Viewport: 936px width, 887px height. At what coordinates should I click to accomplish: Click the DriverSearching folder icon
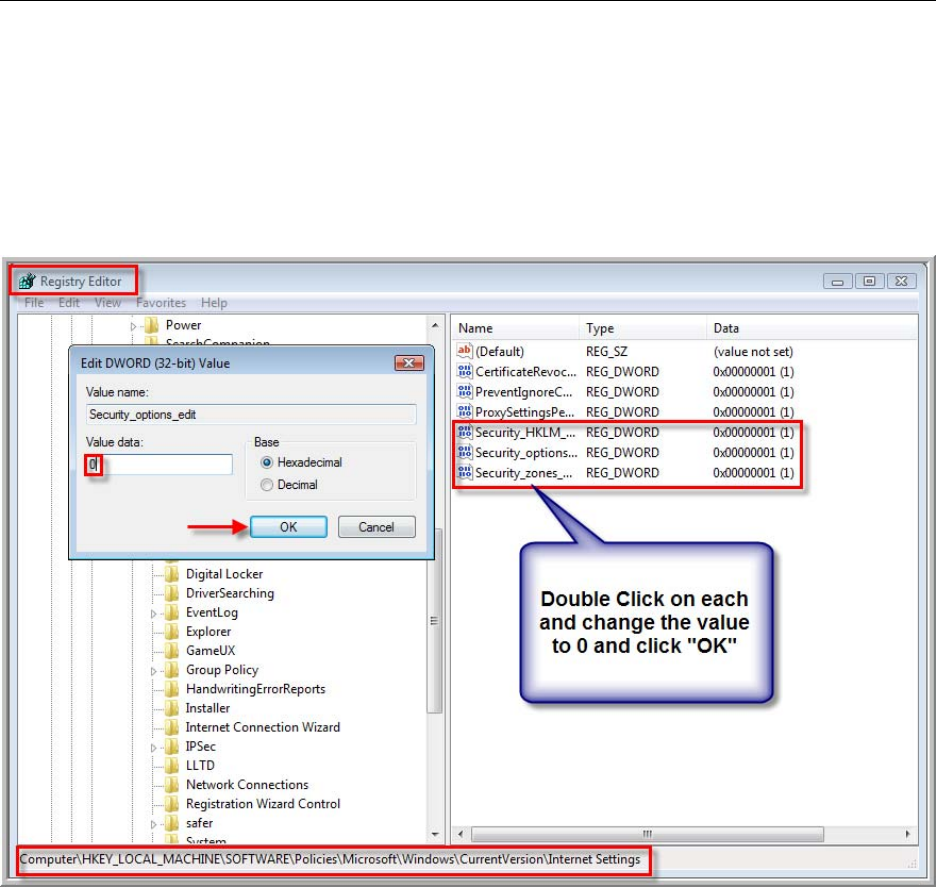tap(172, 593)
